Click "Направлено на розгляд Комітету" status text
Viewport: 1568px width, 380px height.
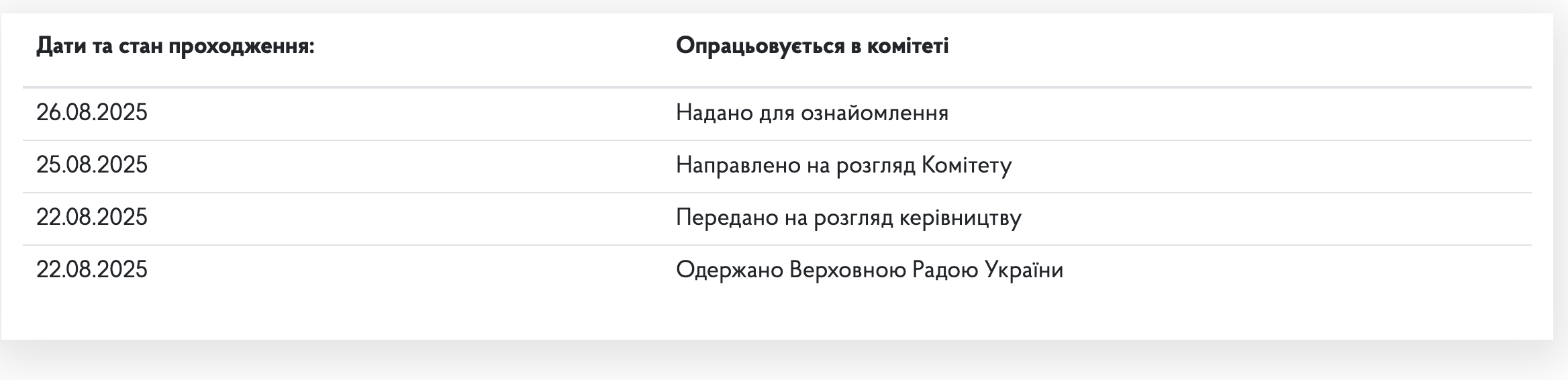[x=844, y=164]
